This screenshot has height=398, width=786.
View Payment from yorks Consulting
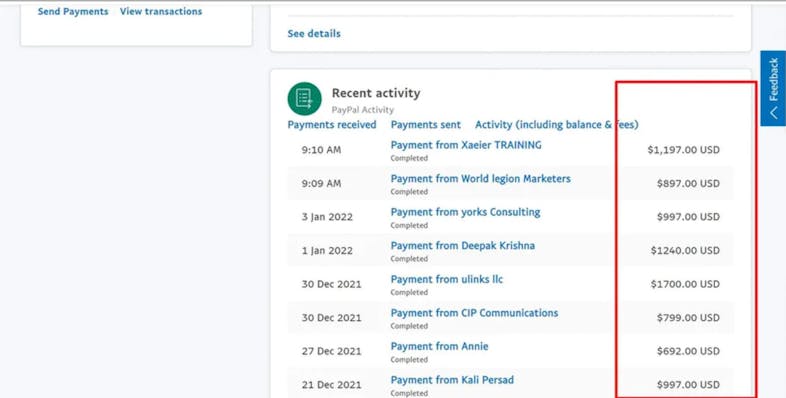tap(465, 212)
